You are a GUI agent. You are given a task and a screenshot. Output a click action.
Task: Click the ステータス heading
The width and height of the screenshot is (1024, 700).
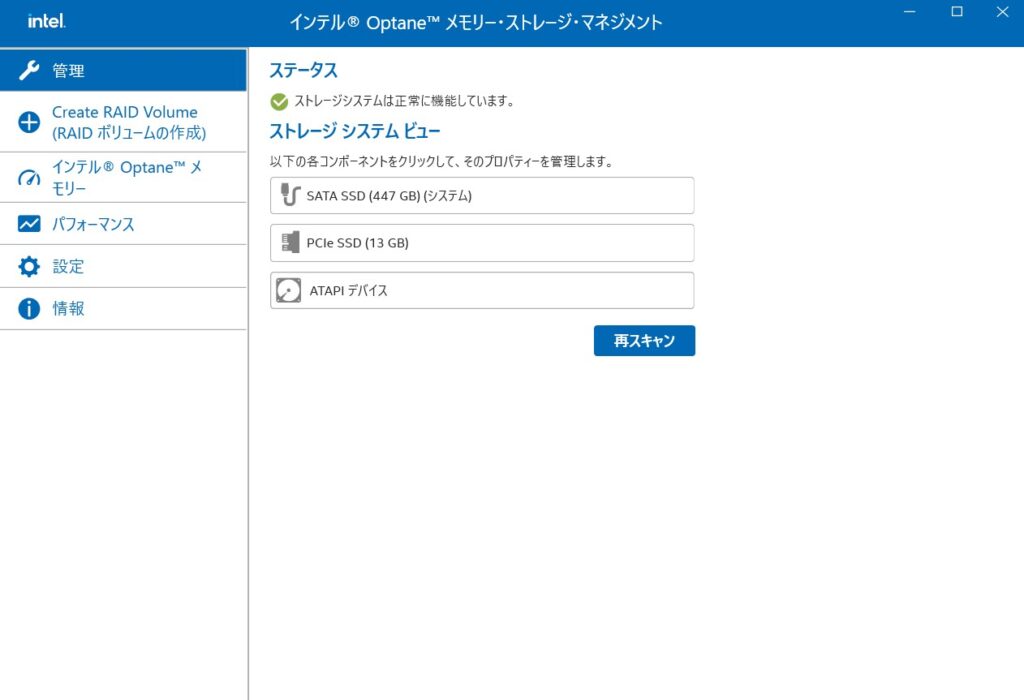click(x=304, y=70)
